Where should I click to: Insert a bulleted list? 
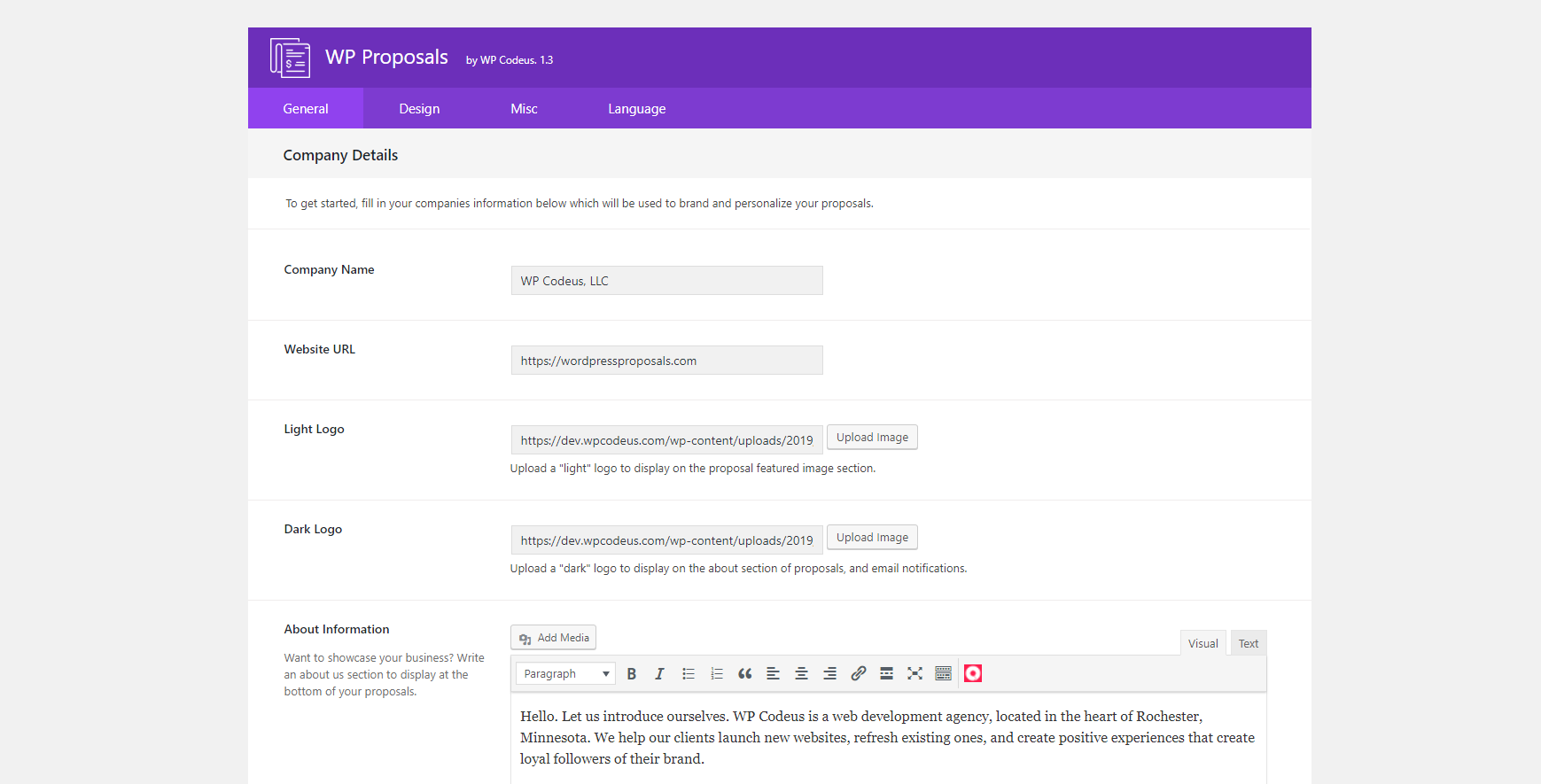coord(689,674)
